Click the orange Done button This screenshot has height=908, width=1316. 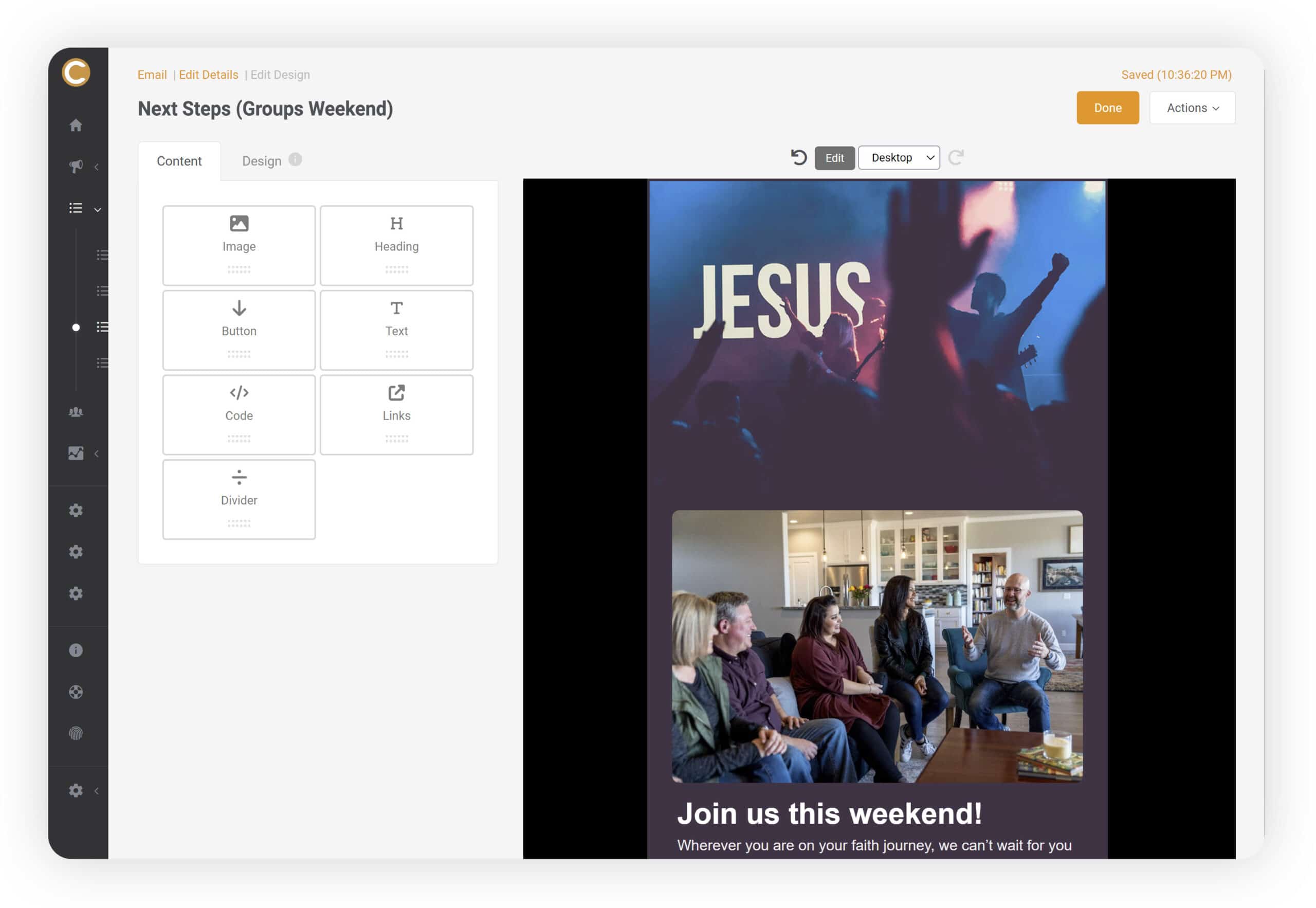[1108, 108]
